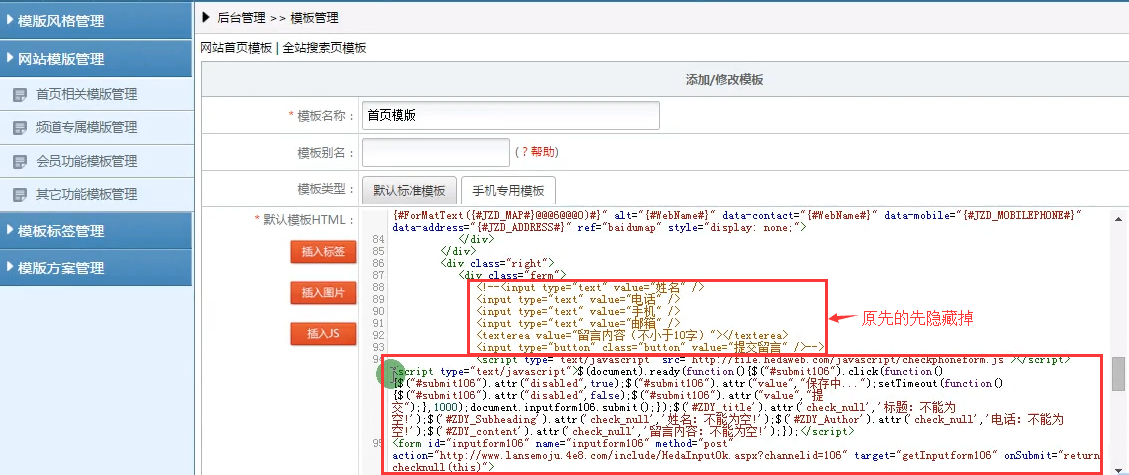1129x475 pixels.
Task: Select the 手机专用模板 tab
Action: 508,191
